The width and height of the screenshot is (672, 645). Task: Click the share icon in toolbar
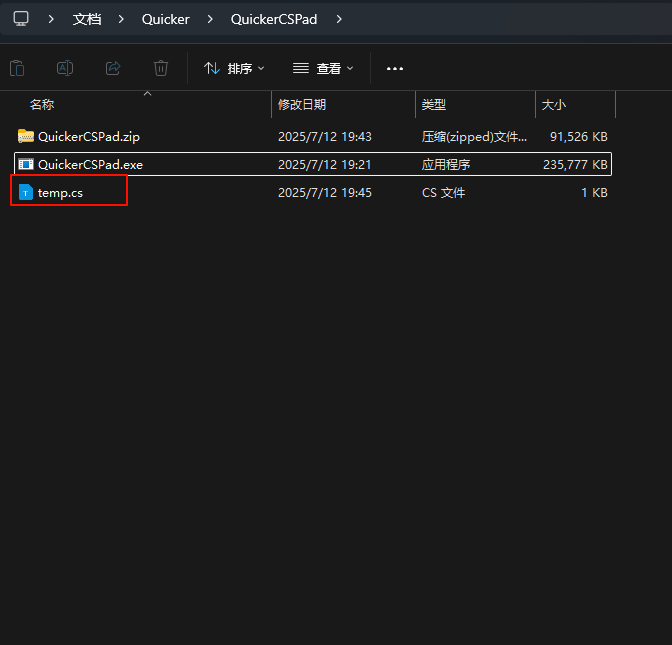[113, 68]
